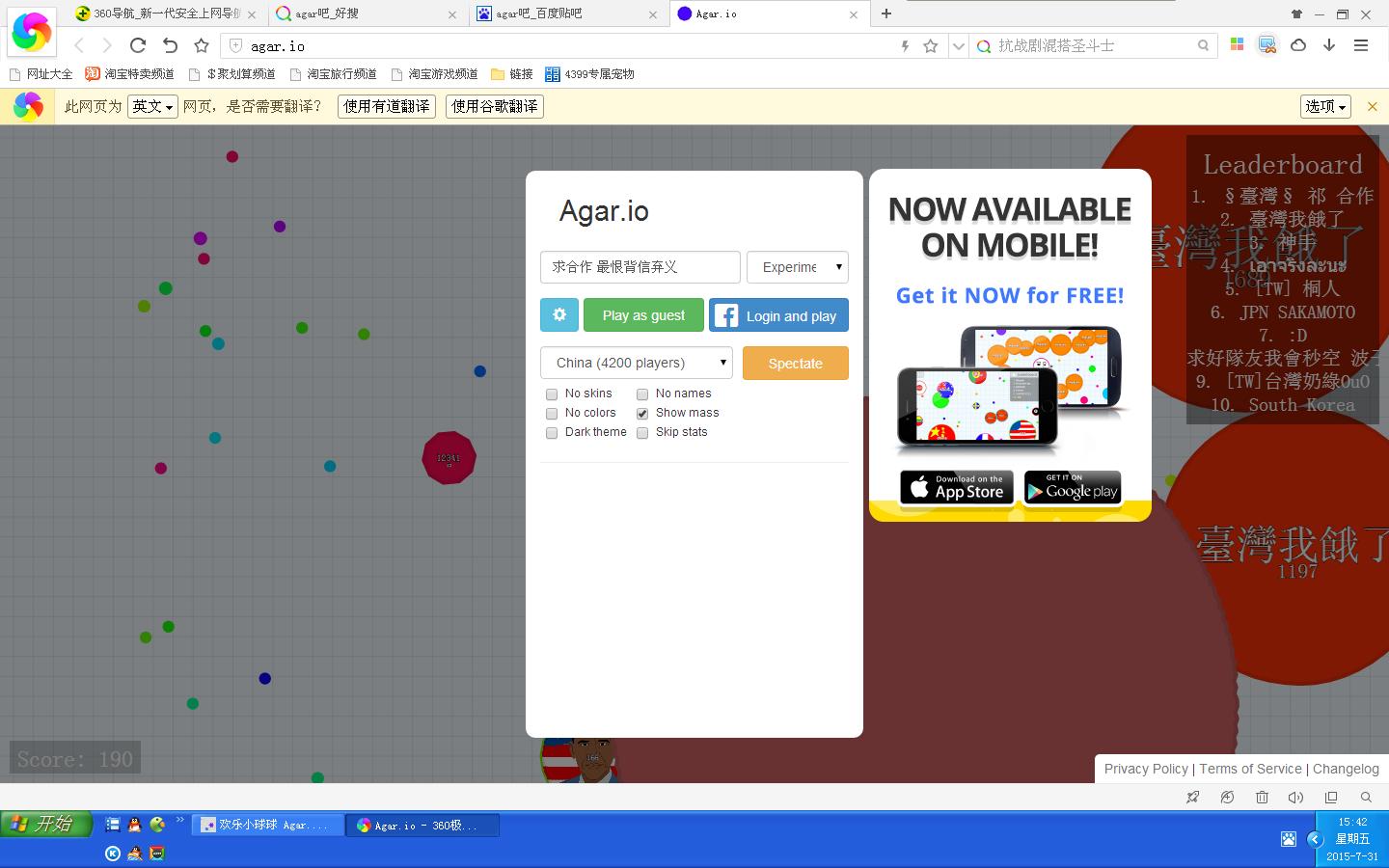Click the Spectate button
This screenshot has height=868, width=1389.
(x=796, y=364)
